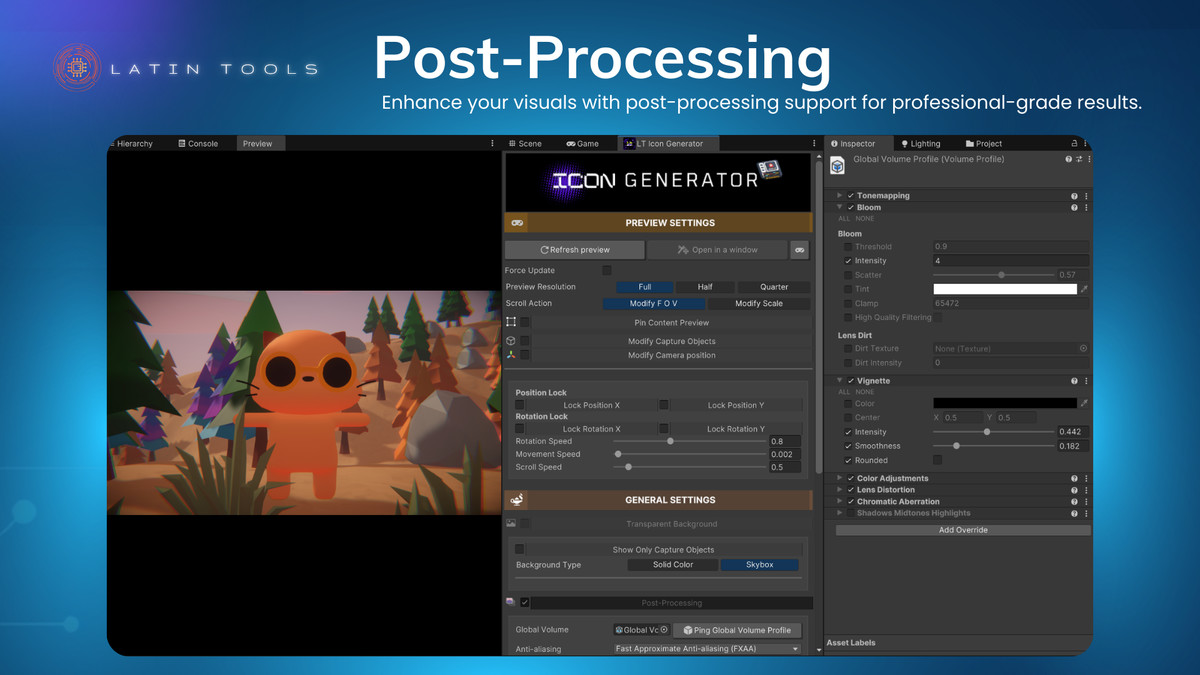Open Volume Profile help icon in header
1200x675 pixels.
(1068, 159)
